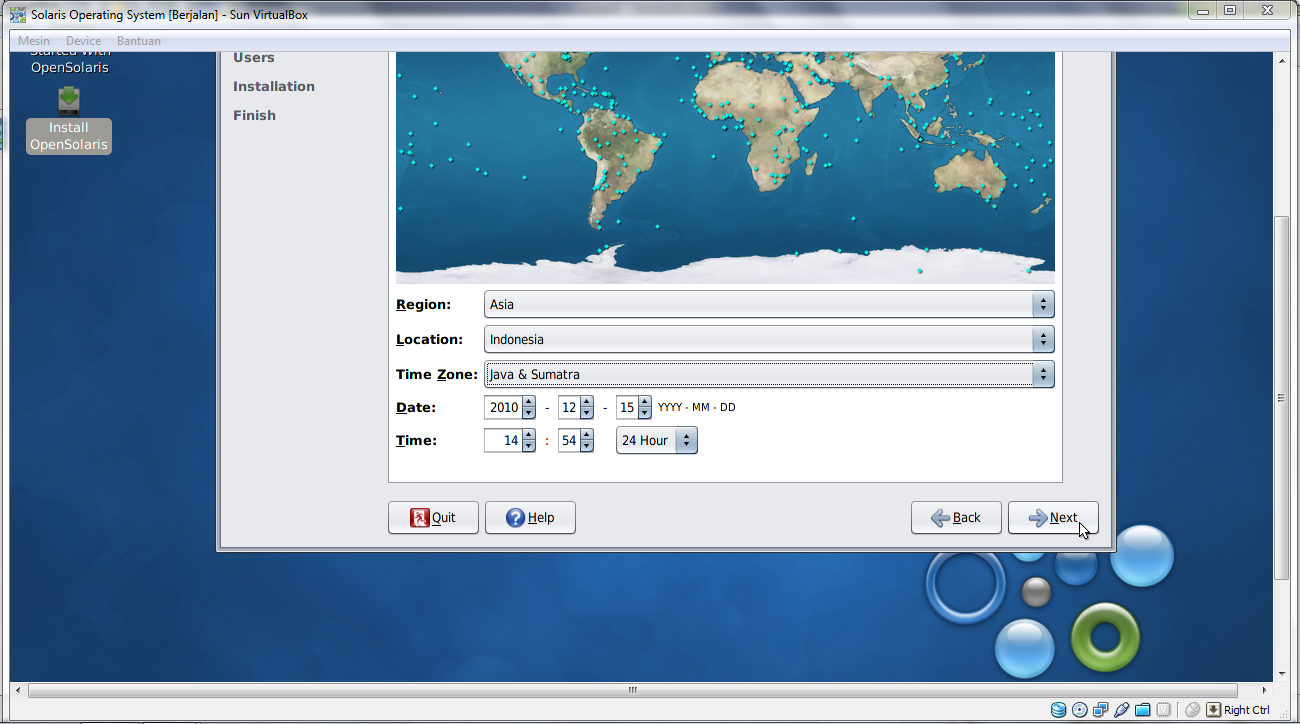The image size is (1300, 724).
Task: Decrease the hour value with down arrow
Action: (528, 446)
